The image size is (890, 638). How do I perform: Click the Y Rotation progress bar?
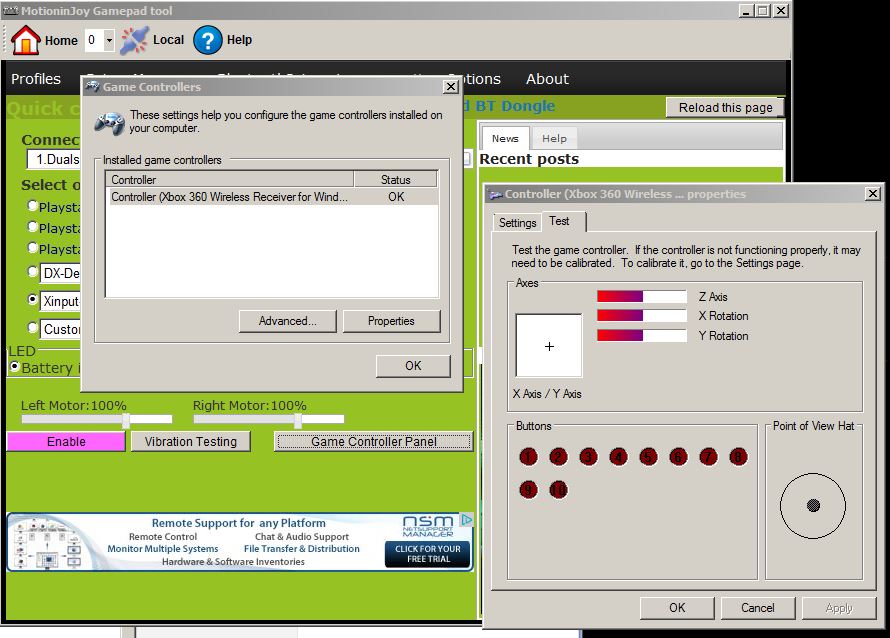(x=642, y=335)
